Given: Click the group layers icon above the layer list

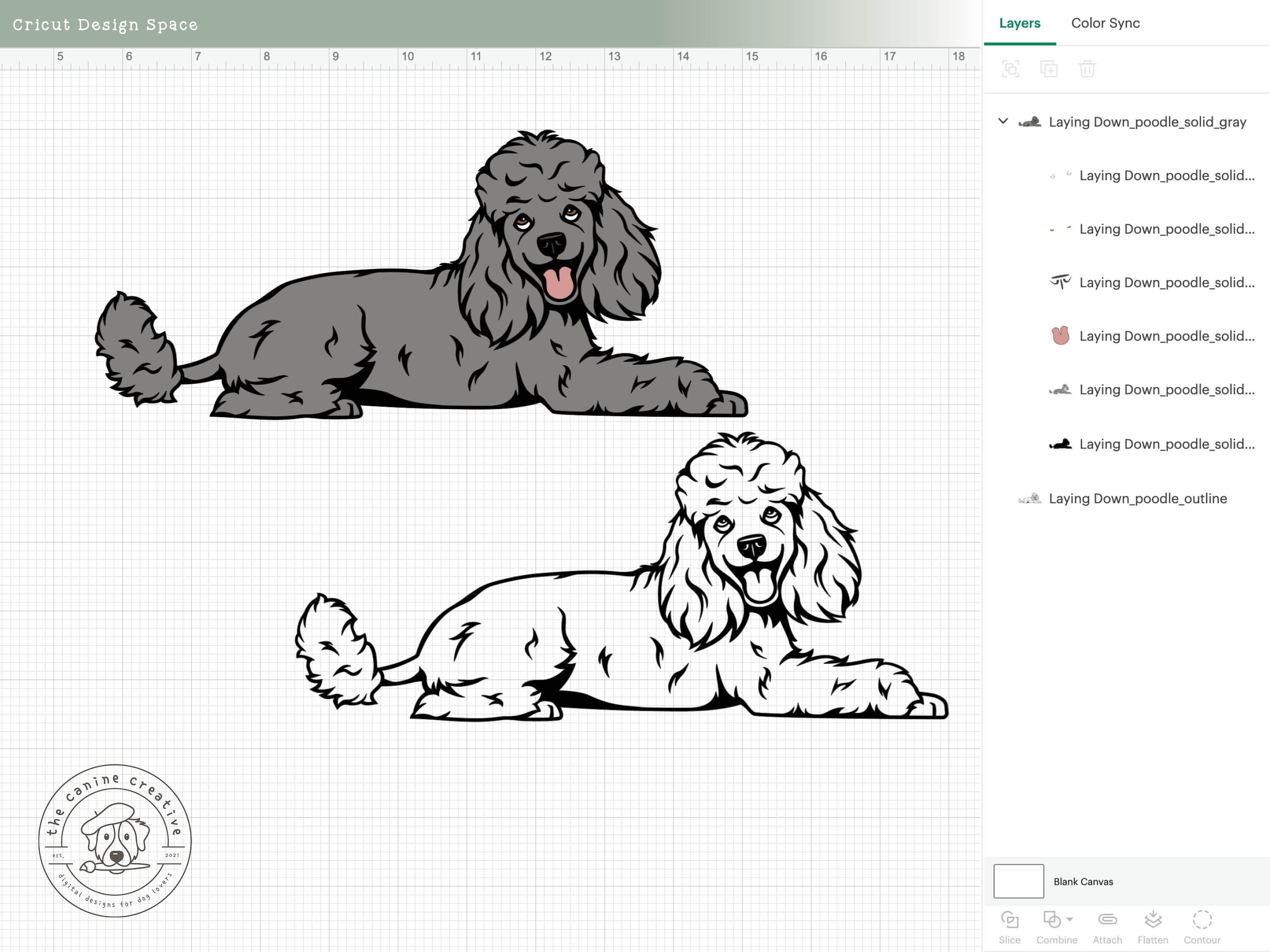Looking at the screenshot, I should pos(1011,68).
